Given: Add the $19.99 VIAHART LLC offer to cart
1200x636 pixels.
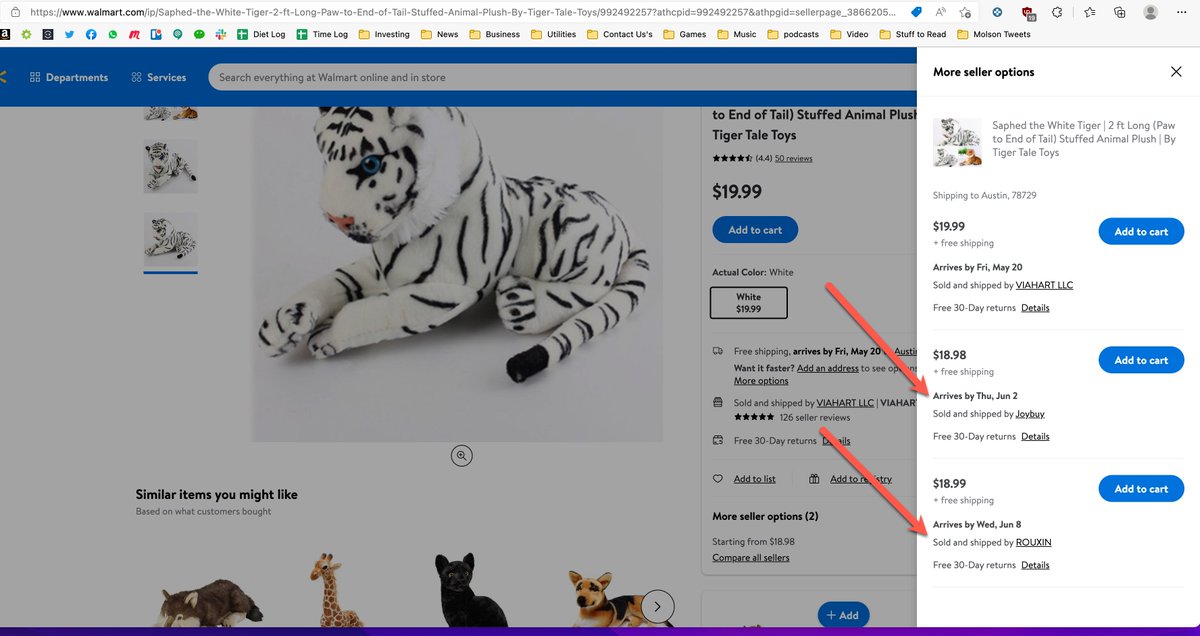Looking at the screenshot, I should (1141, 231).
